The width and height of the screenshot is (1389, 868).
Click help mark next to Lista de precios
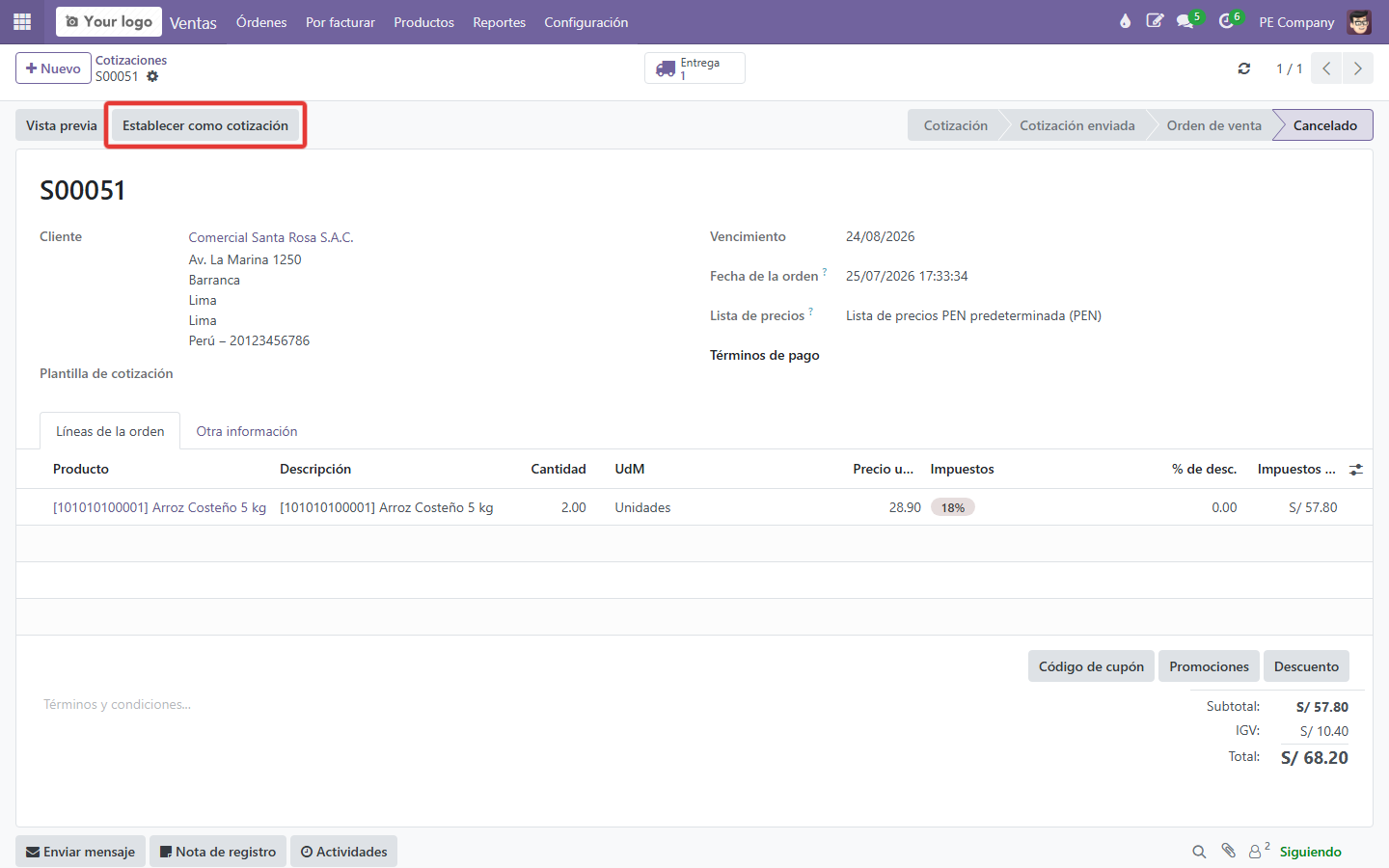(x=810, y=312)
